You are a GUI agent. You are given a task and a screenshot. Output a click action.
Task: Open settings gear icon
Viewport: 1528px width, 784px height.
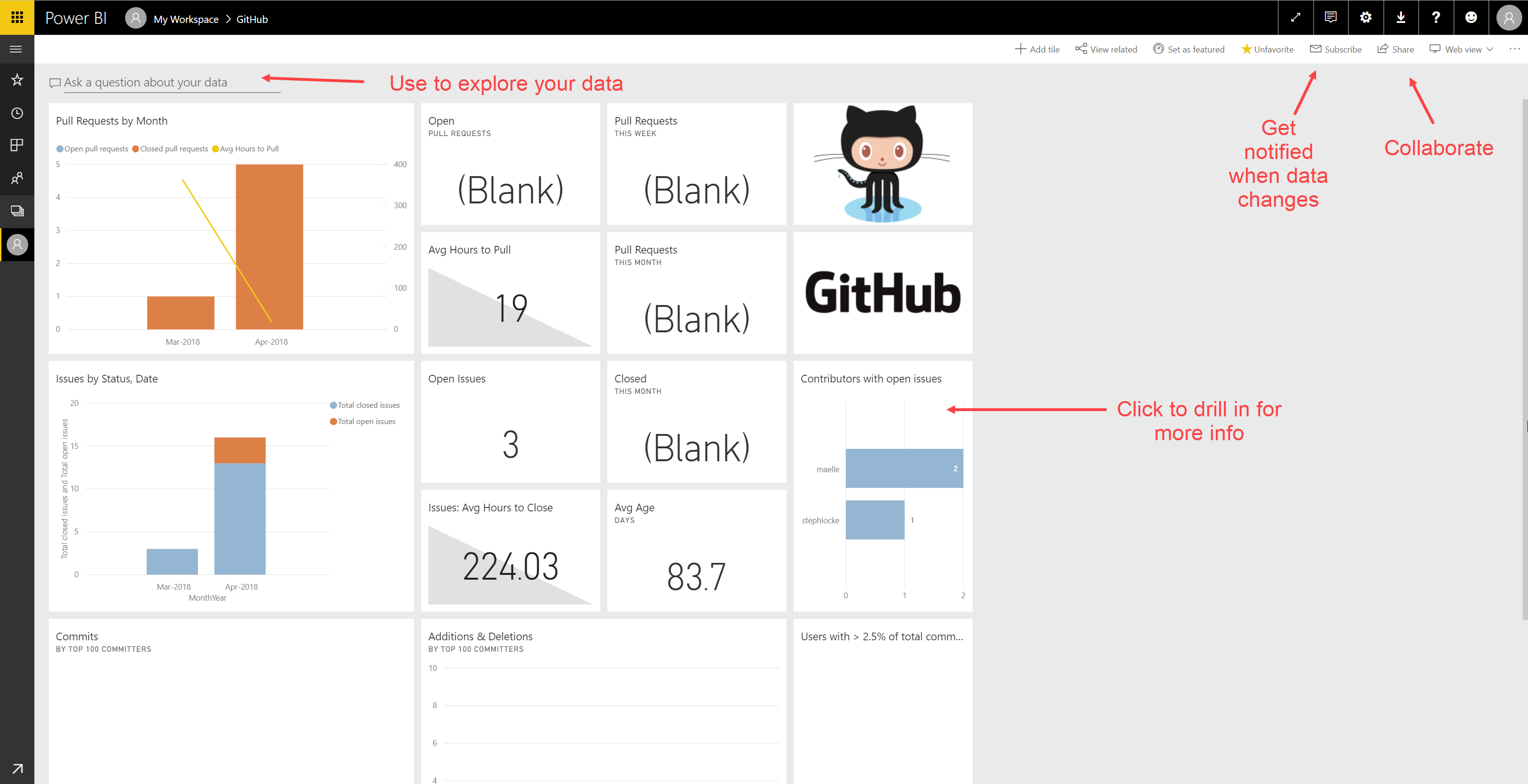[1366, 17]
